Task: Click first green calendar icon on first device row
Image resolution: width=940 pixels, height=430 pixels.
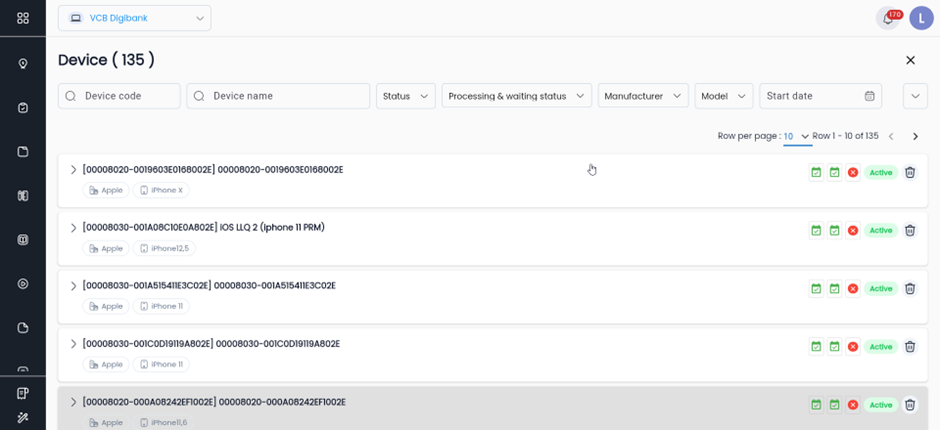Action: [x=816, y=172]
